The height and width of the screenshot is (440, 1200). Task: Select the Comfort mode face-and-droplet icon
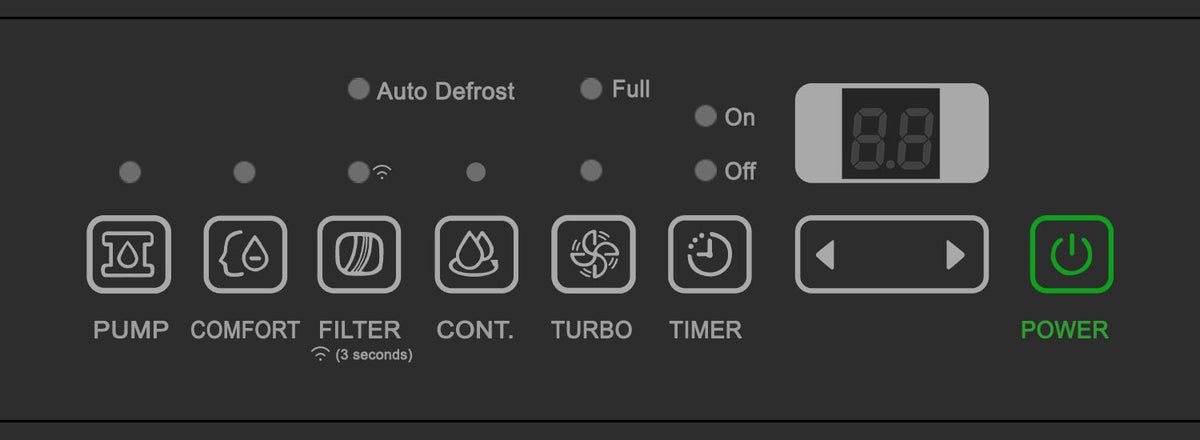245,254
